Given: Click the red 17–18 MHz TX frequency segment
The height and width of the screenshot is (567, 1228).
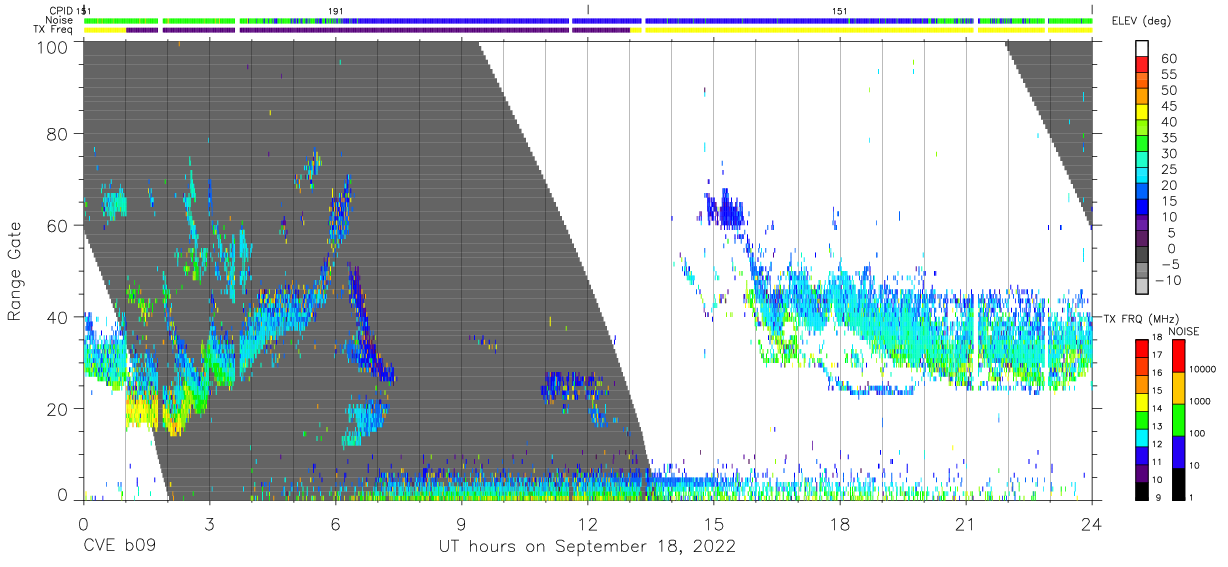Looking at the screenshot, I should pyautogui.click(x=1143, y=346).
